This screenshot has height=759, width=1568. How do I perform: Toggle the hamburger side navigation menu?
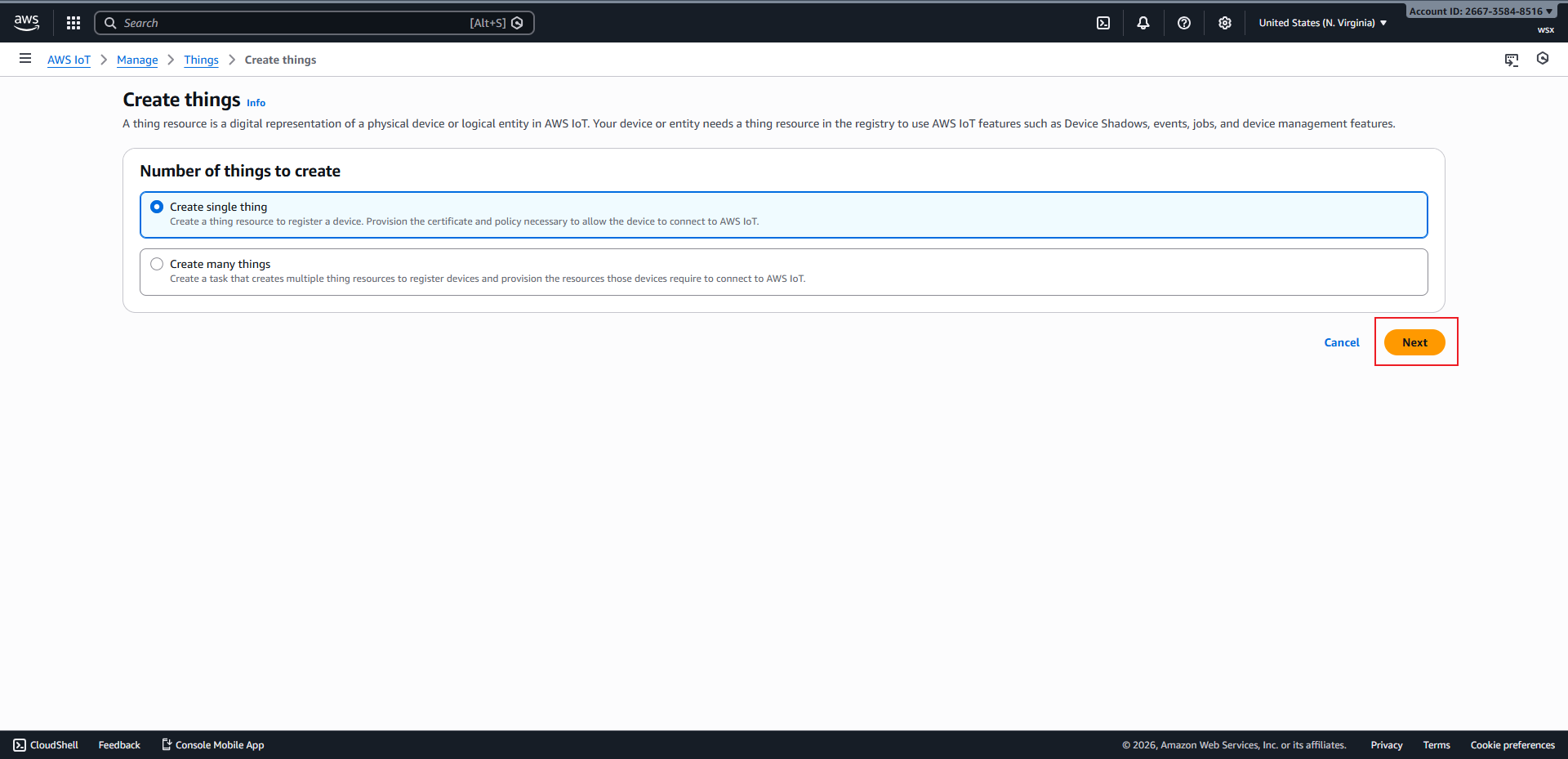pyautogui.click(x=25, y=59)
